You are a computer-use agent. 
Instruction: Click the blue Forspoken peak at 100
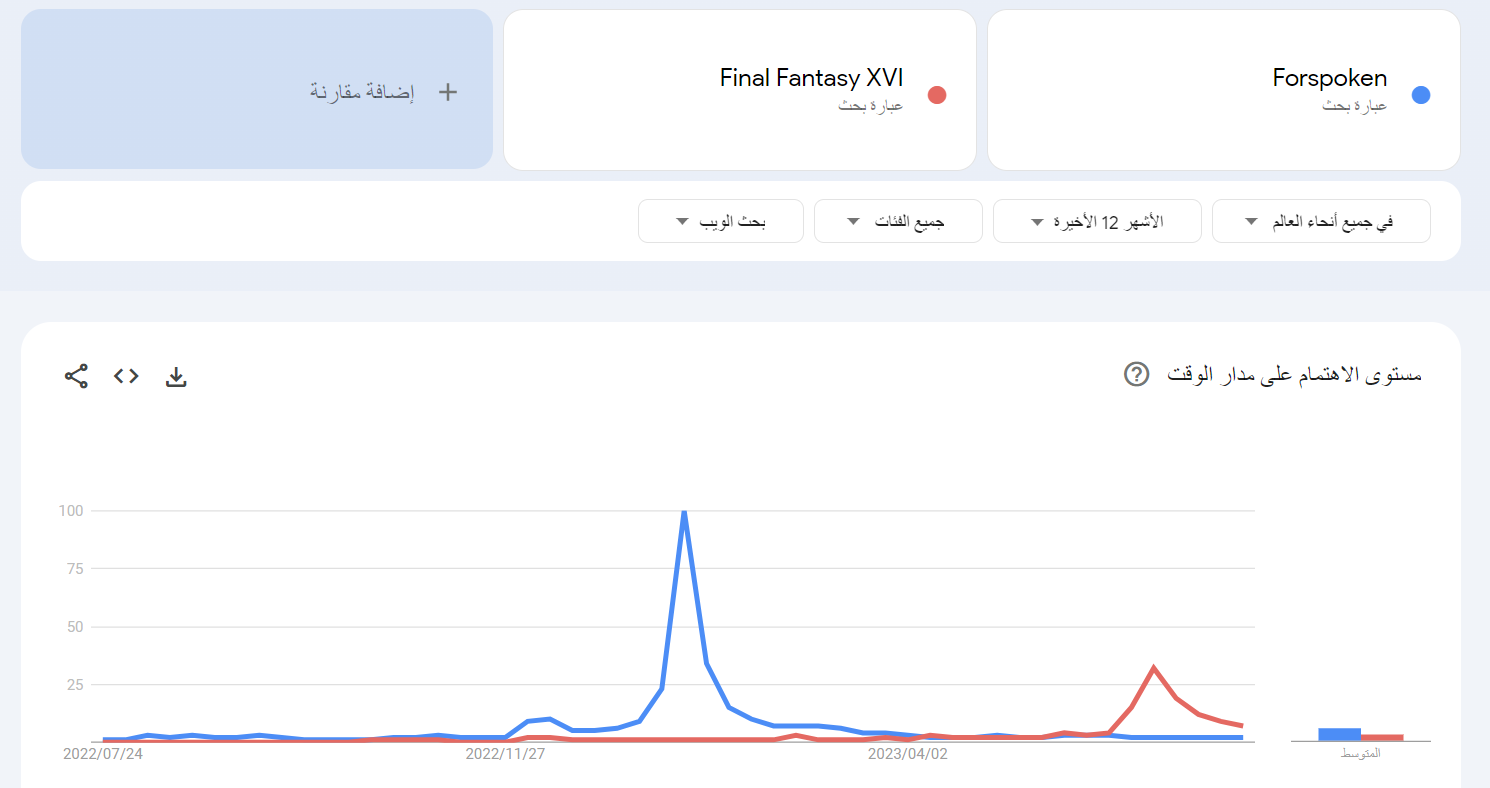[684, 512]
